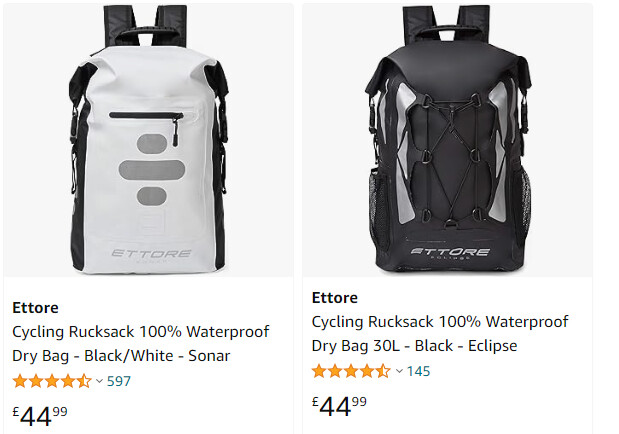Click the star rating icons for Eclipse bag
619x434 pixels.
(351, 371)
